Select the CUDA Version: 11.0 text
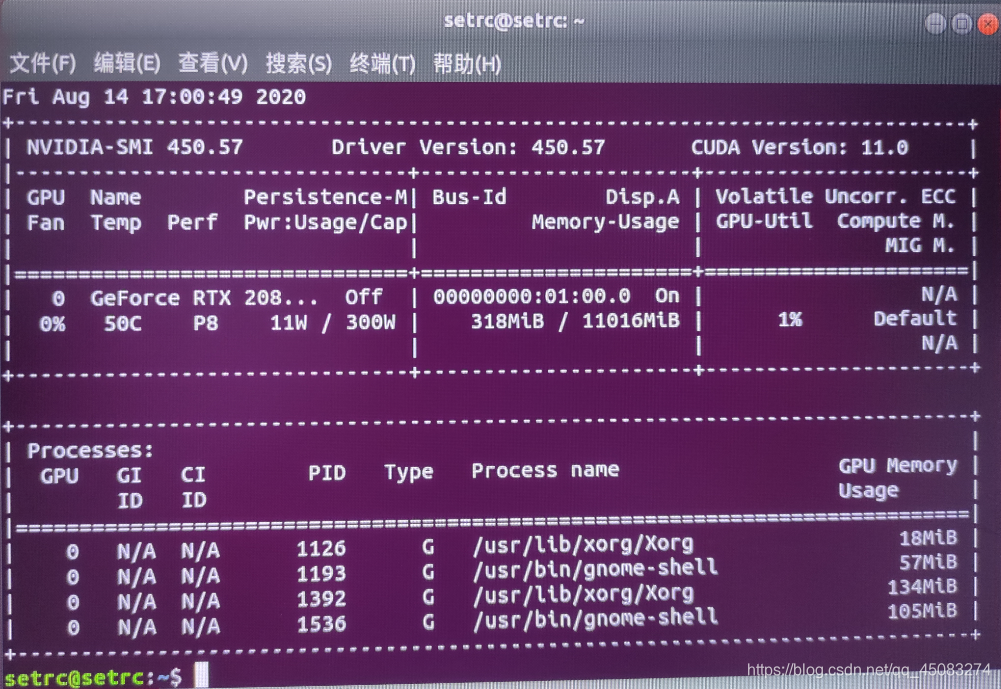 [799, 148]
